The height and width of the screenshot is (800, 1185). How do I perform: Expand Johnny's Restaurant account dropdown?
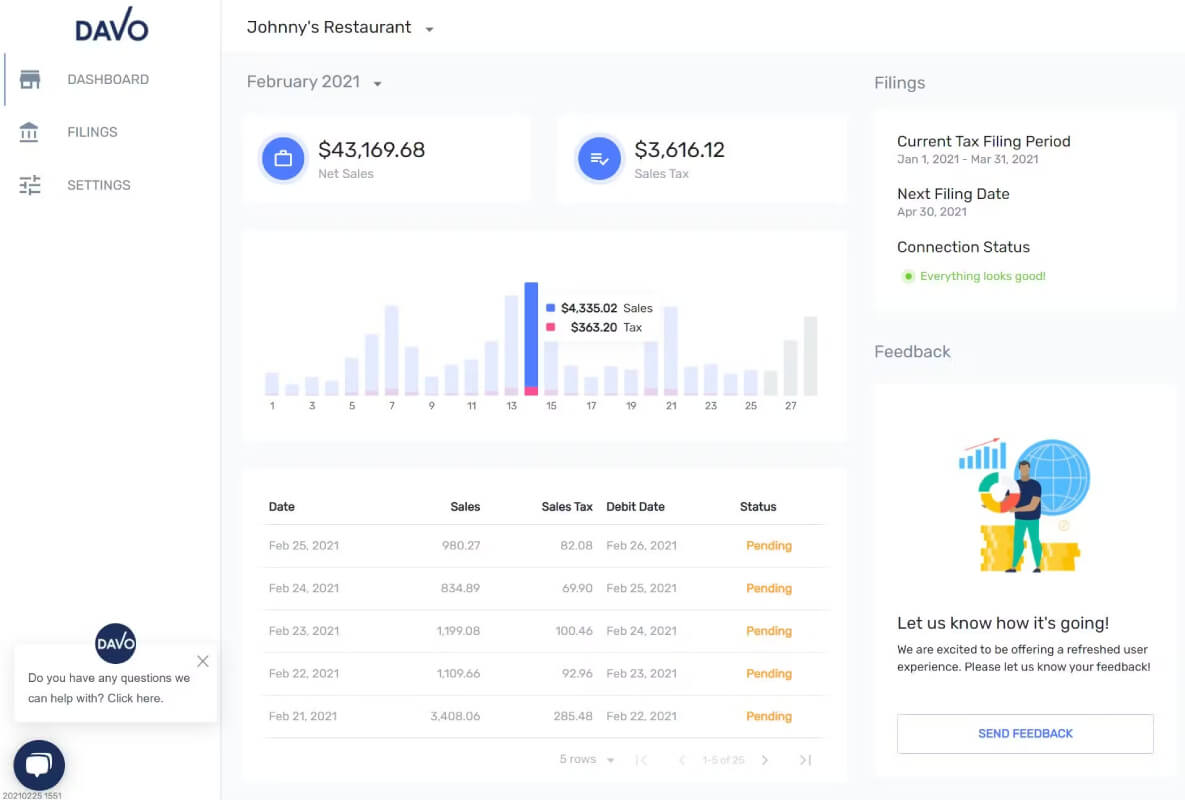(x=429, y=29)
